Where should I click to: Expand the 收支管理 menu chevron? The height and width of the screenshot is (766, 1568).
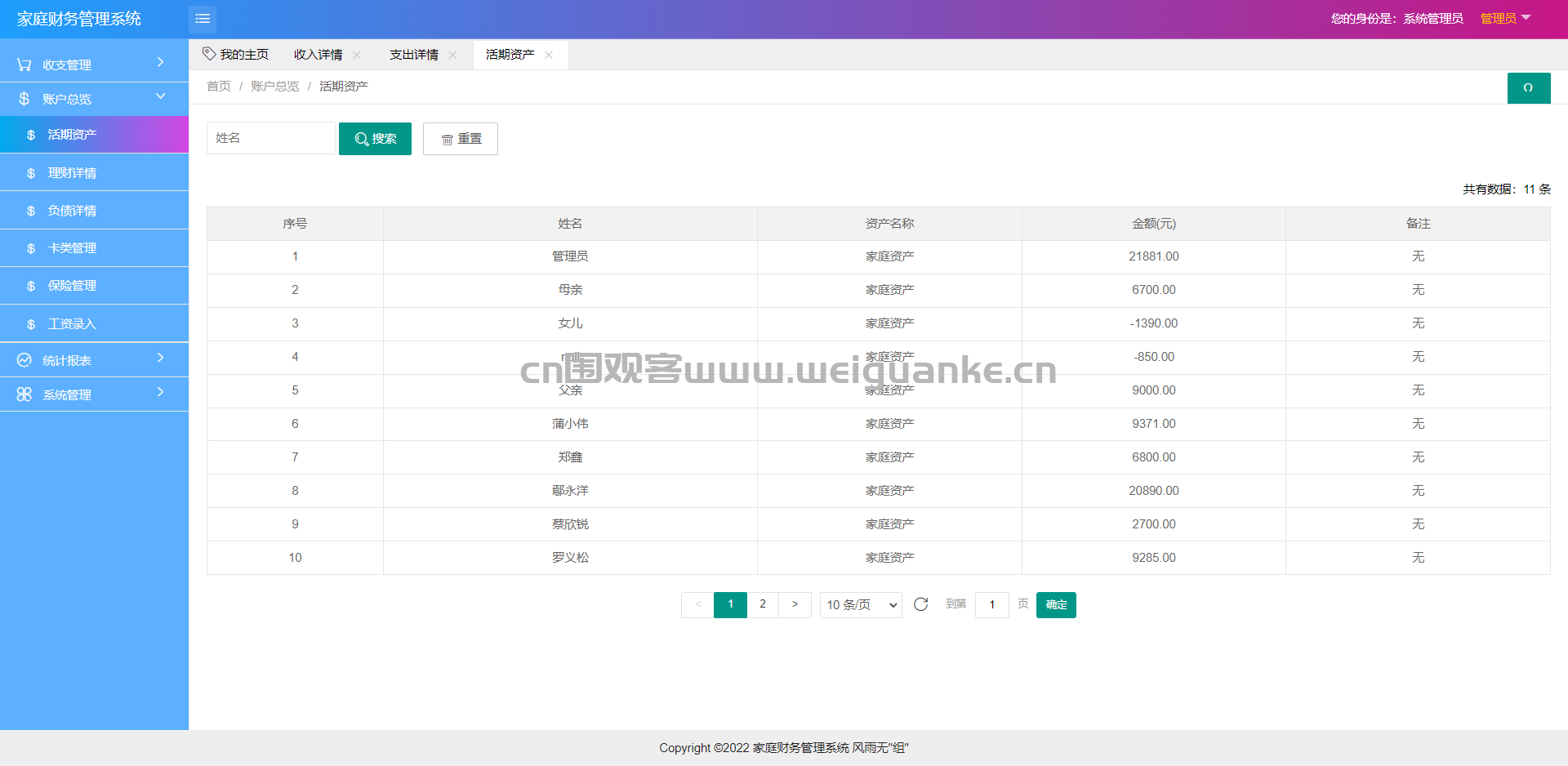tap(161, 62)
